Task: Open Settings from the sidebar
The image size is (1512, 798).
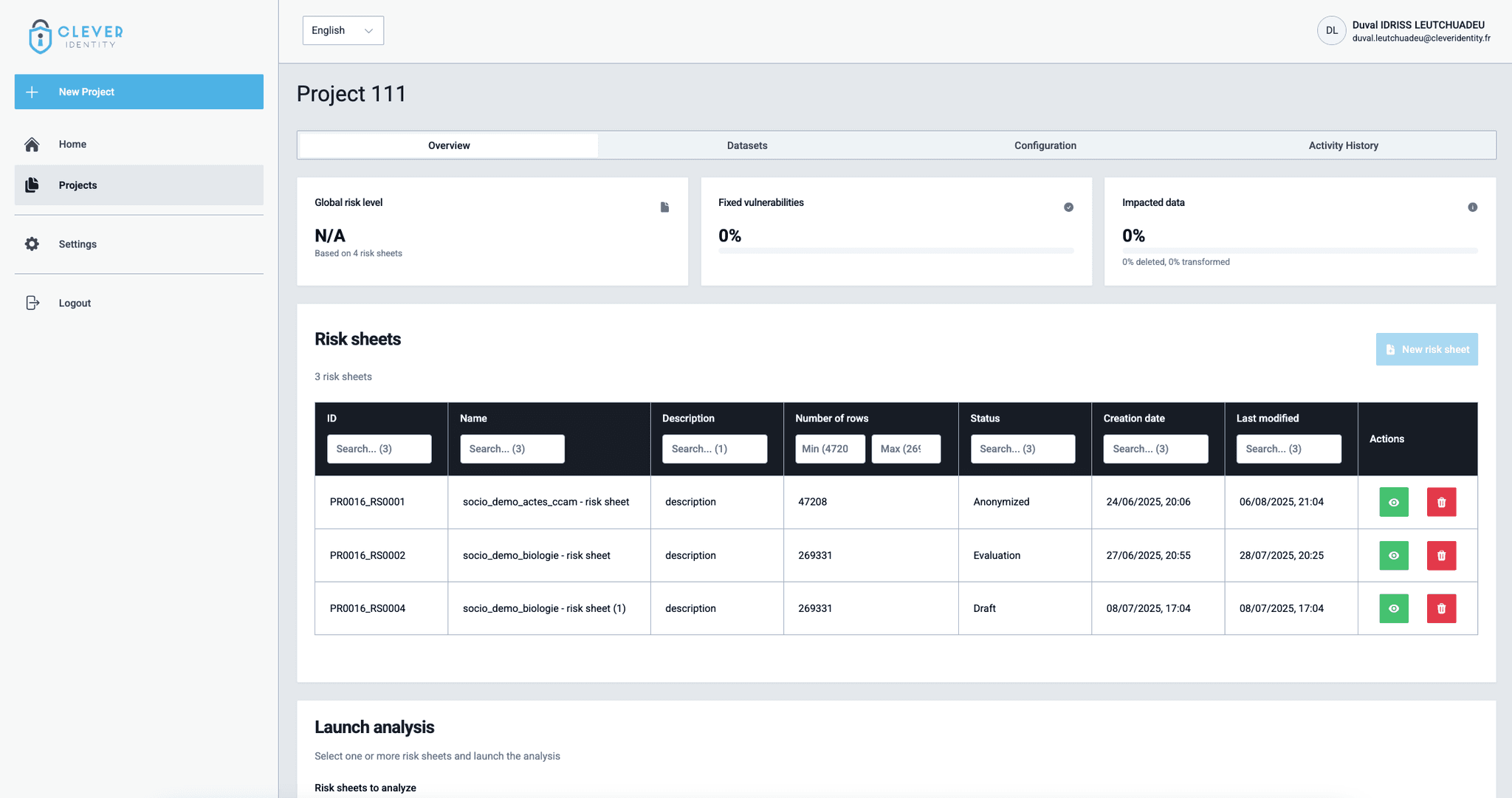Action: click(x=78, y=244)
